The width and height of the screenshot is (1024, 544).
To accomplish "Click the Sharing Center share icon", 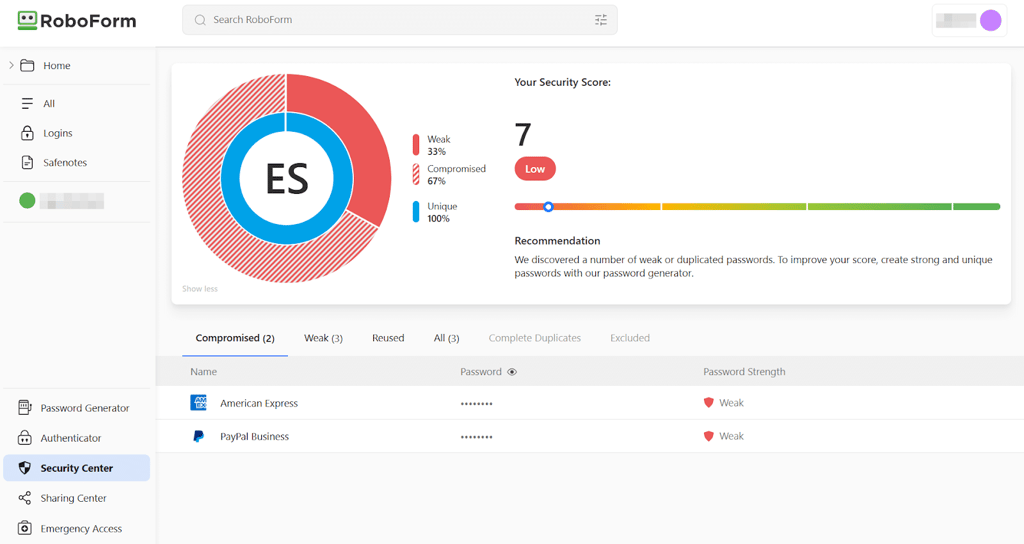I will point(25,498).
